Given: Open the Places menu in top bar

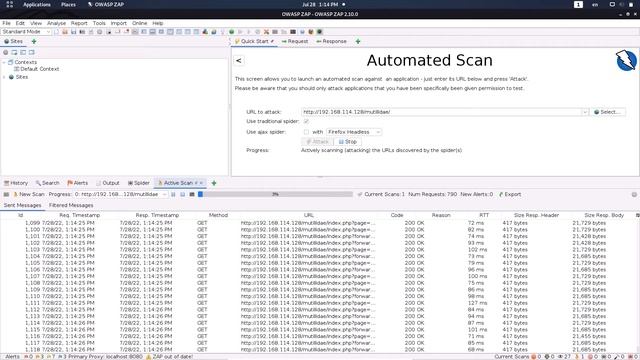Looking at the screenshot, I should (68, 4).
